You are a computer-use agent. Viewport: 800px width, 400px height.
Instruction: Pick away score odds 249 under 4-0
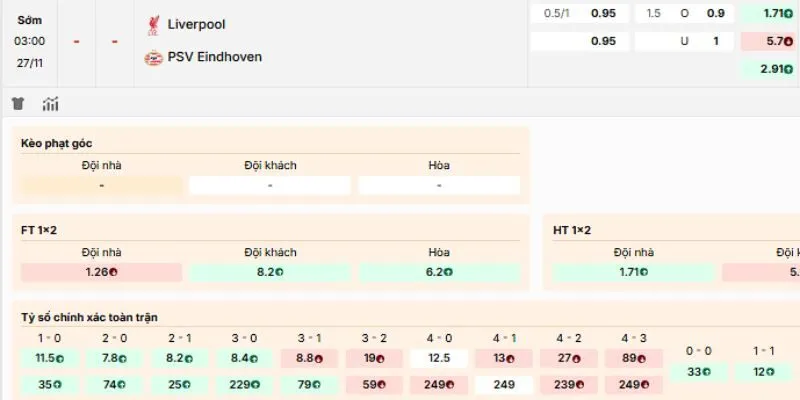[x=439, y=385]
